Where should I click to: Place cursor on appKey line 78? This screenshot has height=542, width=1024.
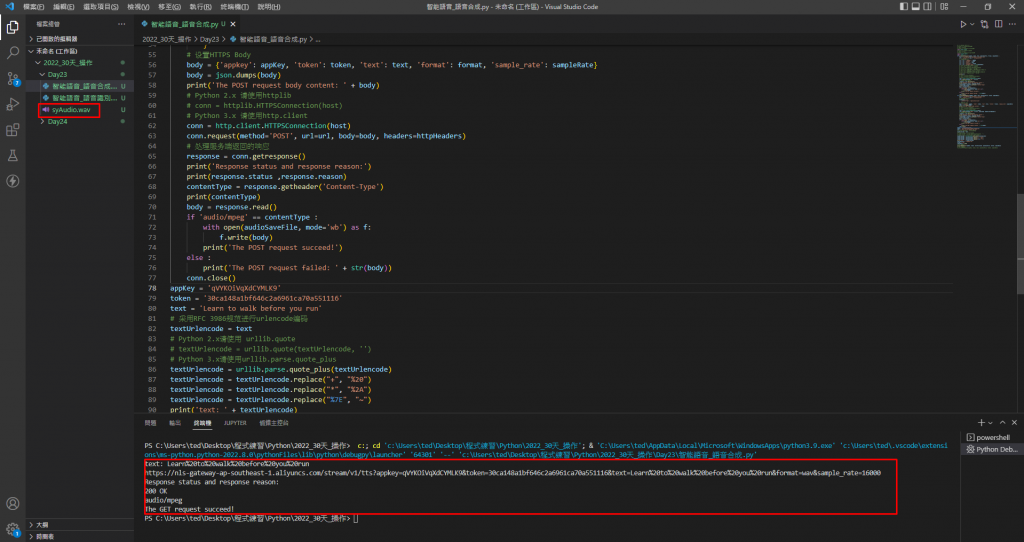[x=225, y=288]
